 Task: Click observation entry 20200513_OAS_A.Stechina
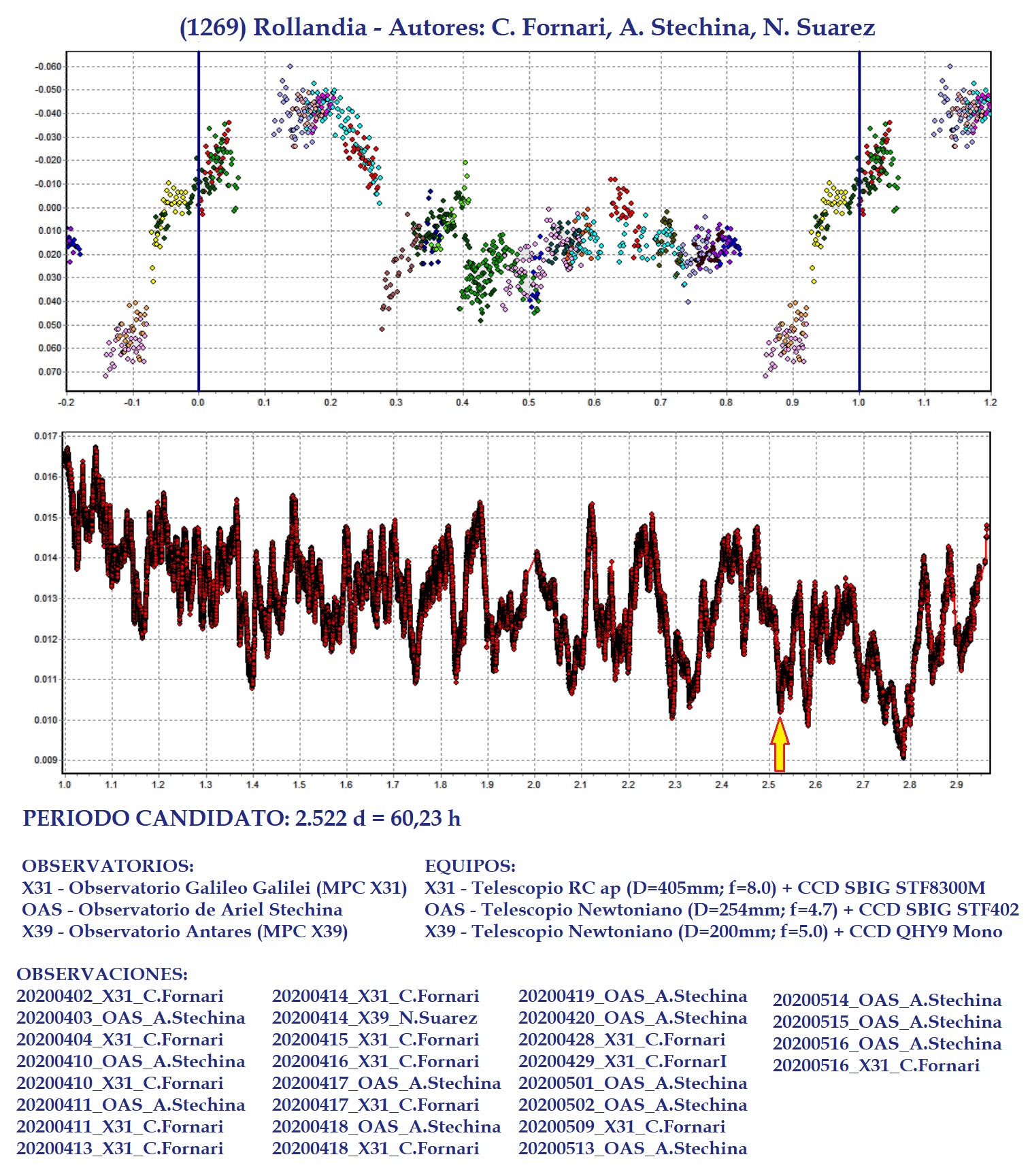click(x=632, y=1148)
